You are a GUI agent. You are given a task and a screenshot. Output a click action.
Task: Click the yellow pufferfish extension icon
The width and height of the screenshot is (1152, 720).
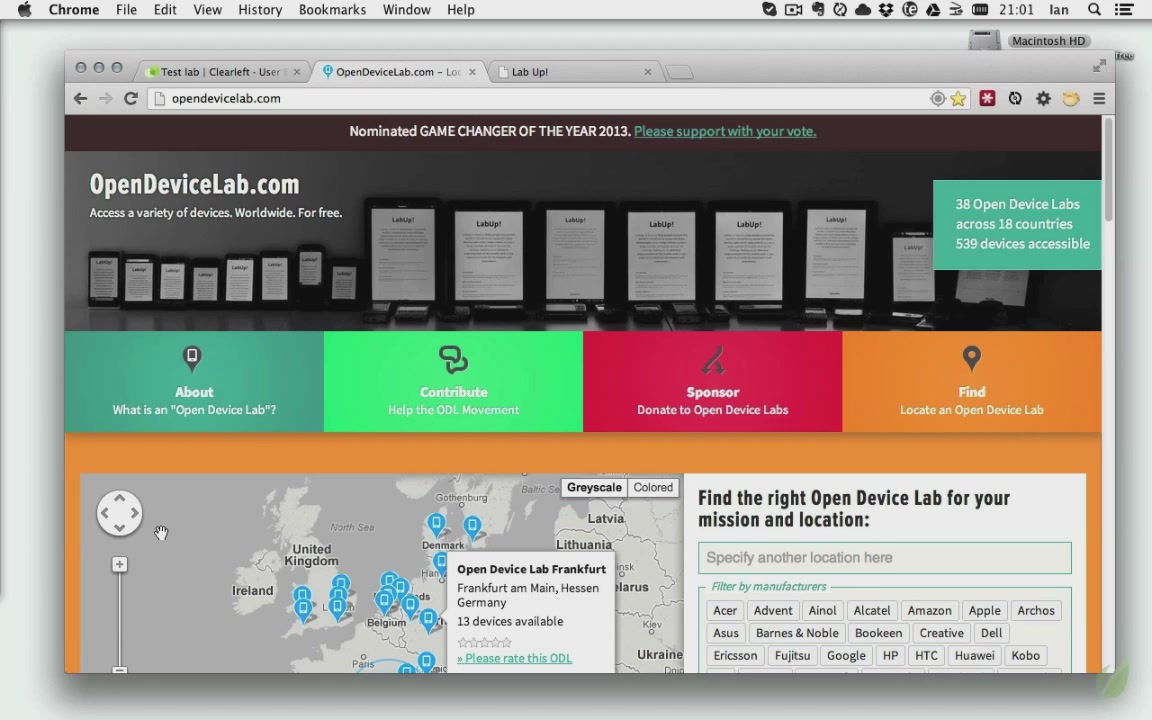click(1071, 98)
